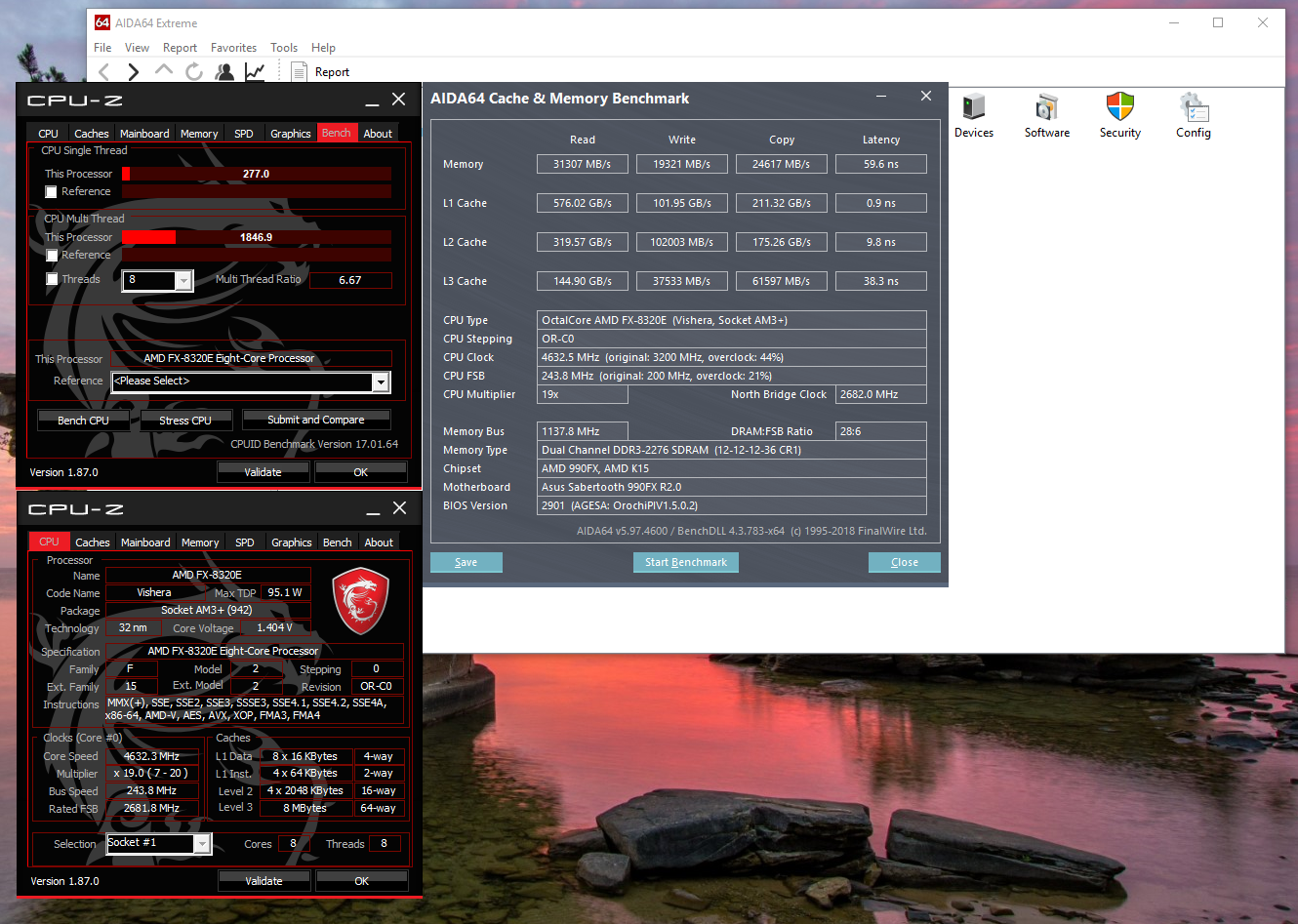Image resolution: width=1298 pixels, height=924 pixels.
Task: Click L1 Cache Read value 576.02 GB/s
Action: click(583, 203)
